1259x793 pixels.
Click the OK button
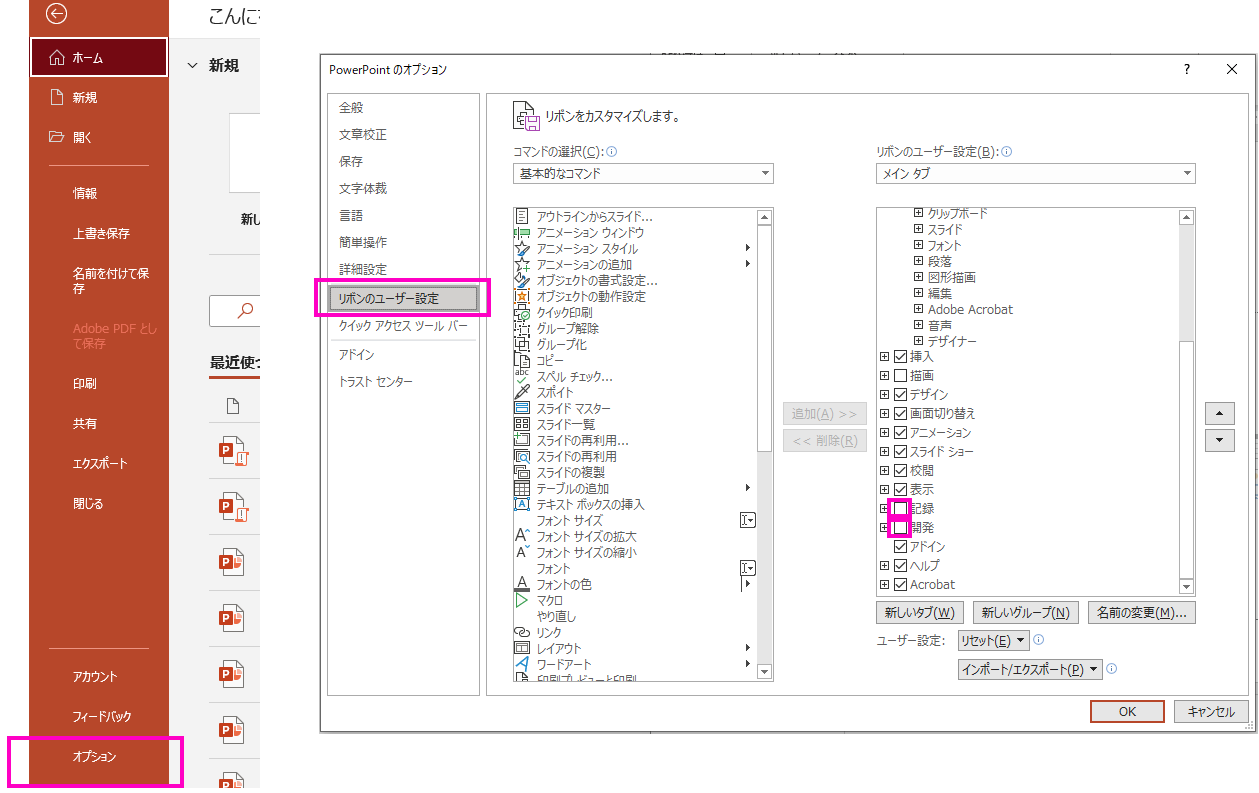coord(1127,711)
